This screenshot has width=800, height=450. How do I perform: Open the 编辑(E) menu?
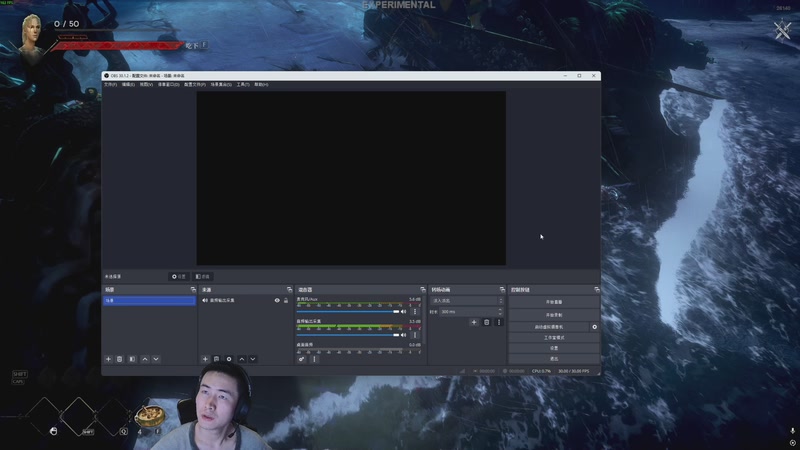128,85
